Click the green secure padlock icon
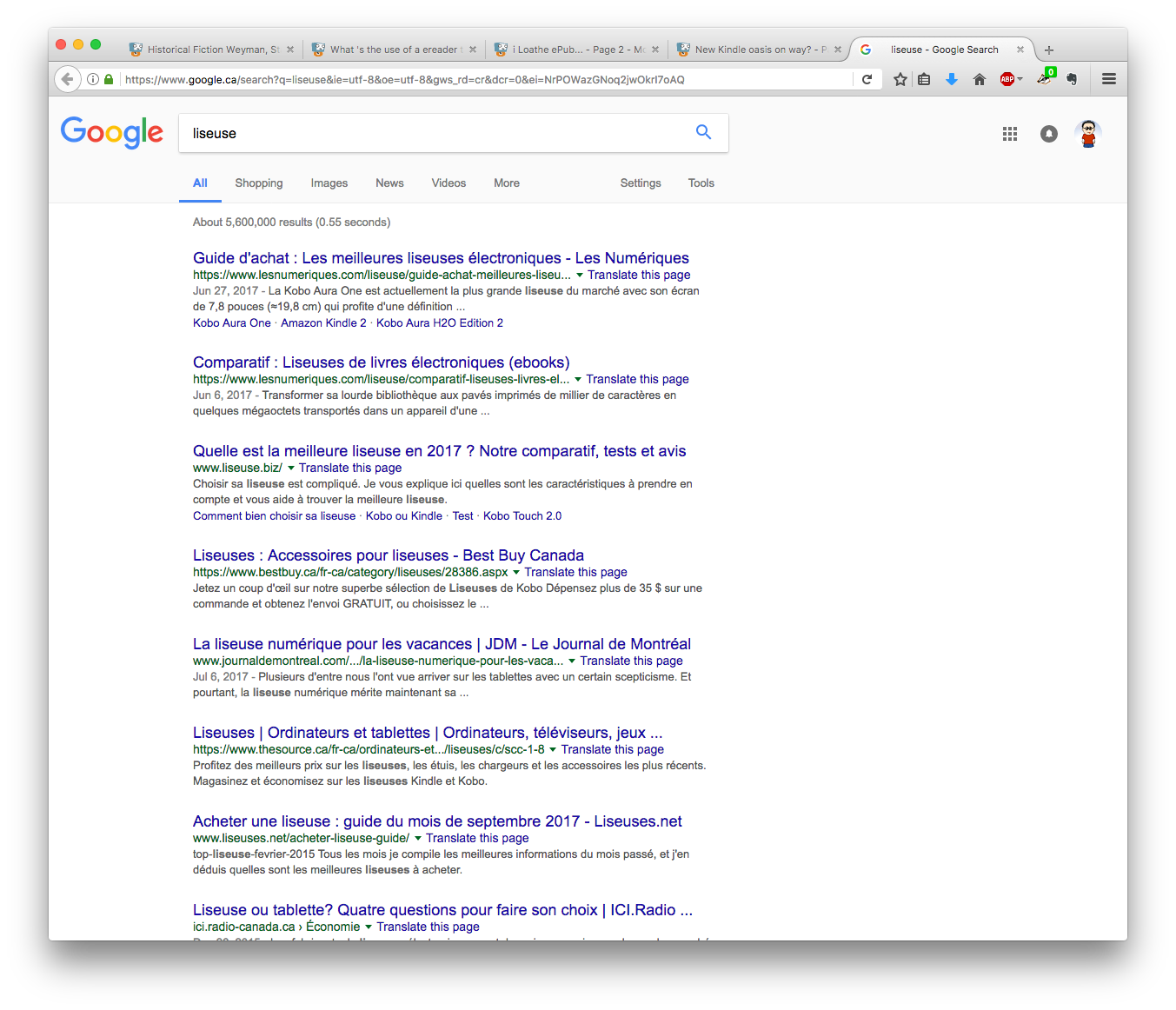Viewport: 1176px width, 1010px height. pos(109,79)
